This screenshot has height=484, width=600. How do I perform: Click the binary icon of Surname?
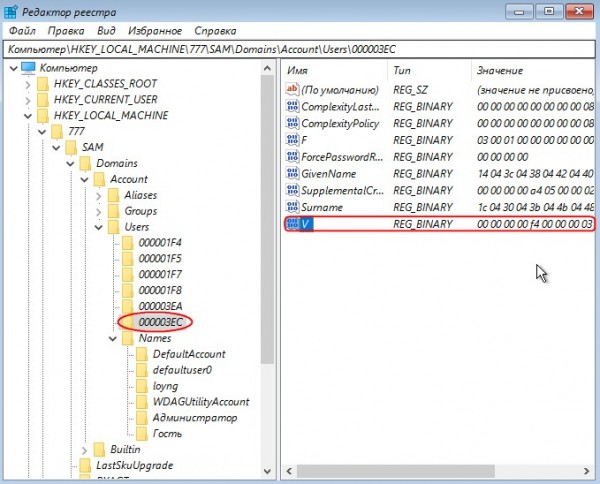pos(292,207)
